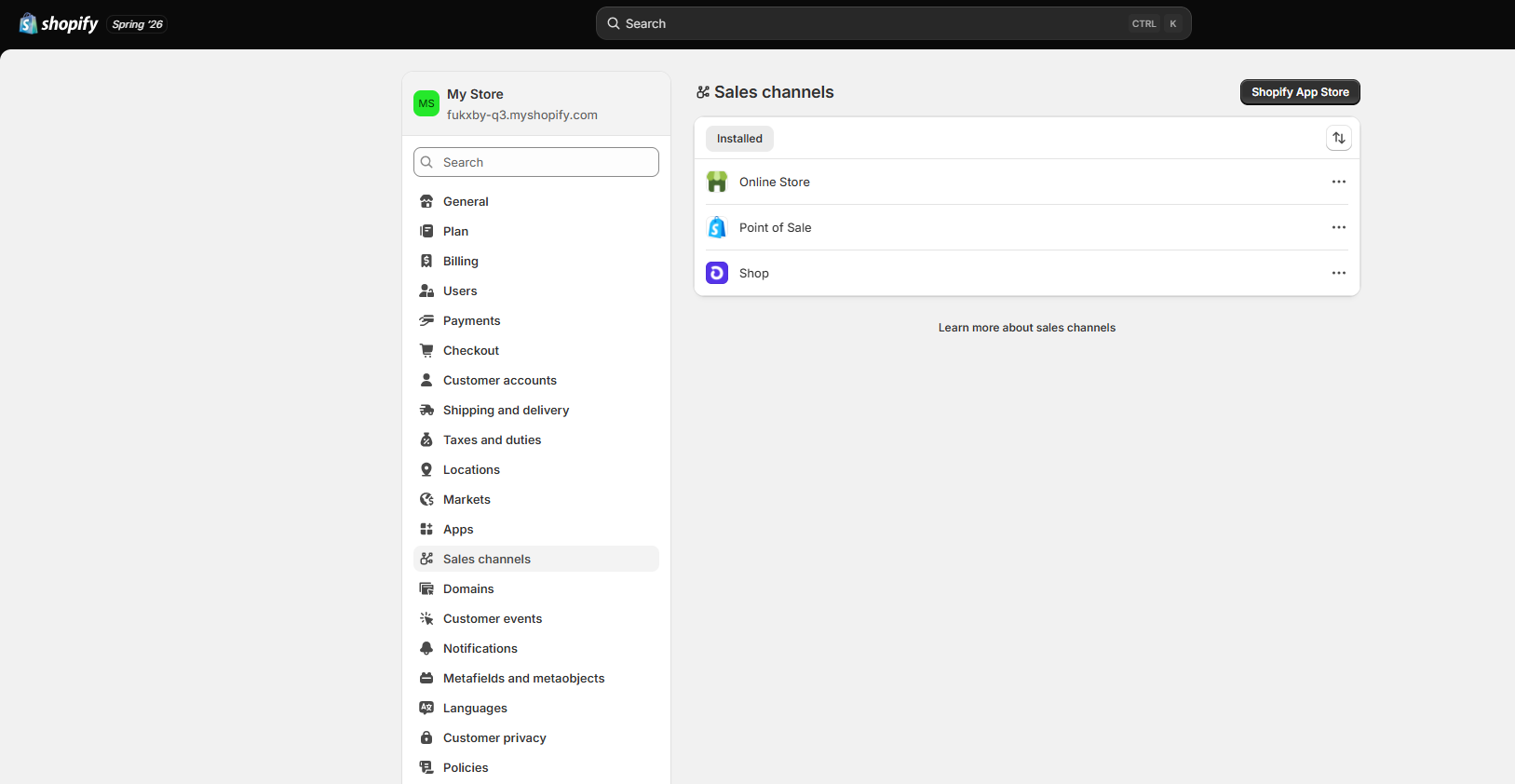
Task: Open the Online Store more actions menu
Action: coord(1339,182)
